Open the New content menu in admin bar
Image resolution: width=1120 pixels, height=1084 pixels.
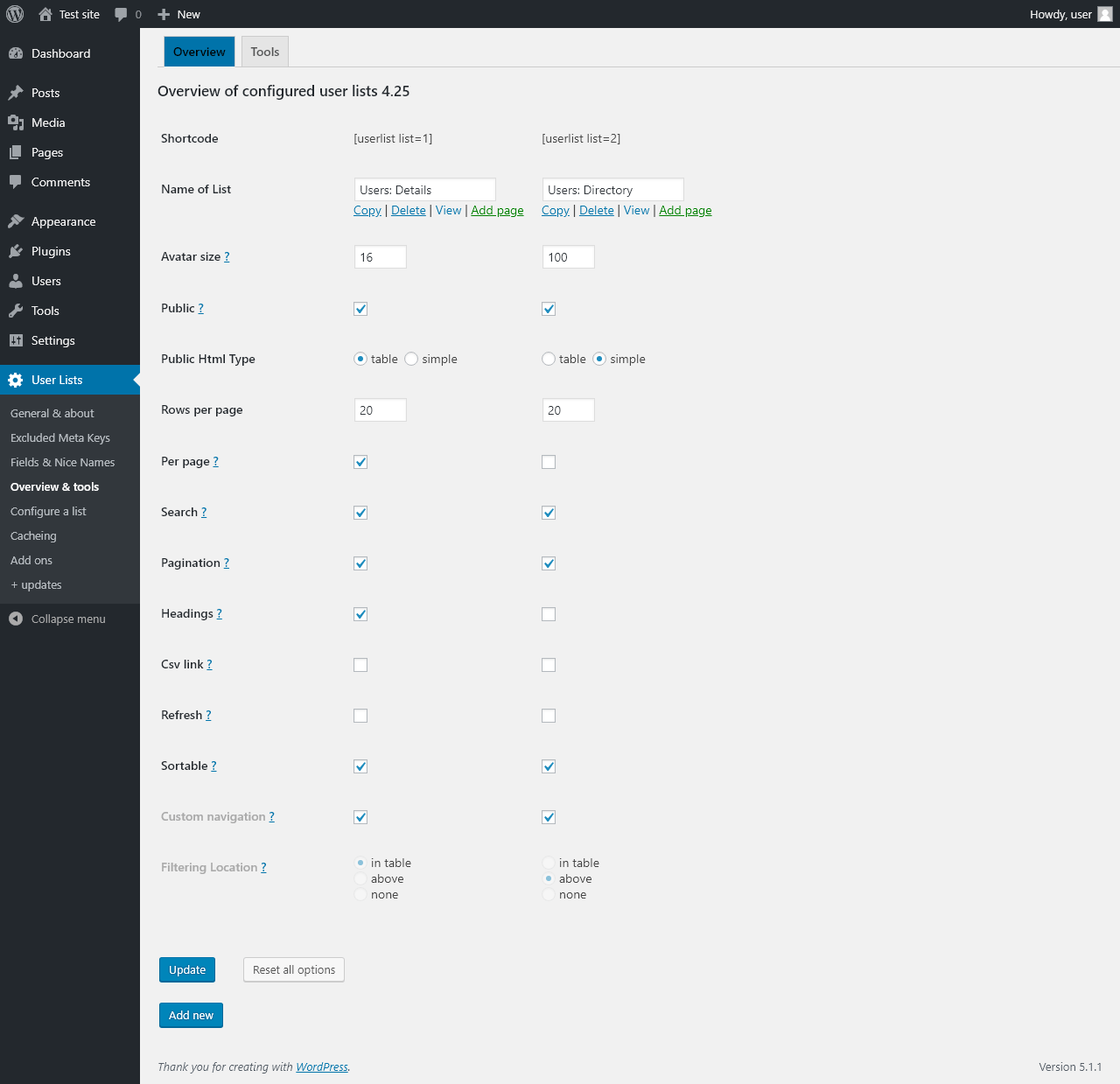pos(178,14)
